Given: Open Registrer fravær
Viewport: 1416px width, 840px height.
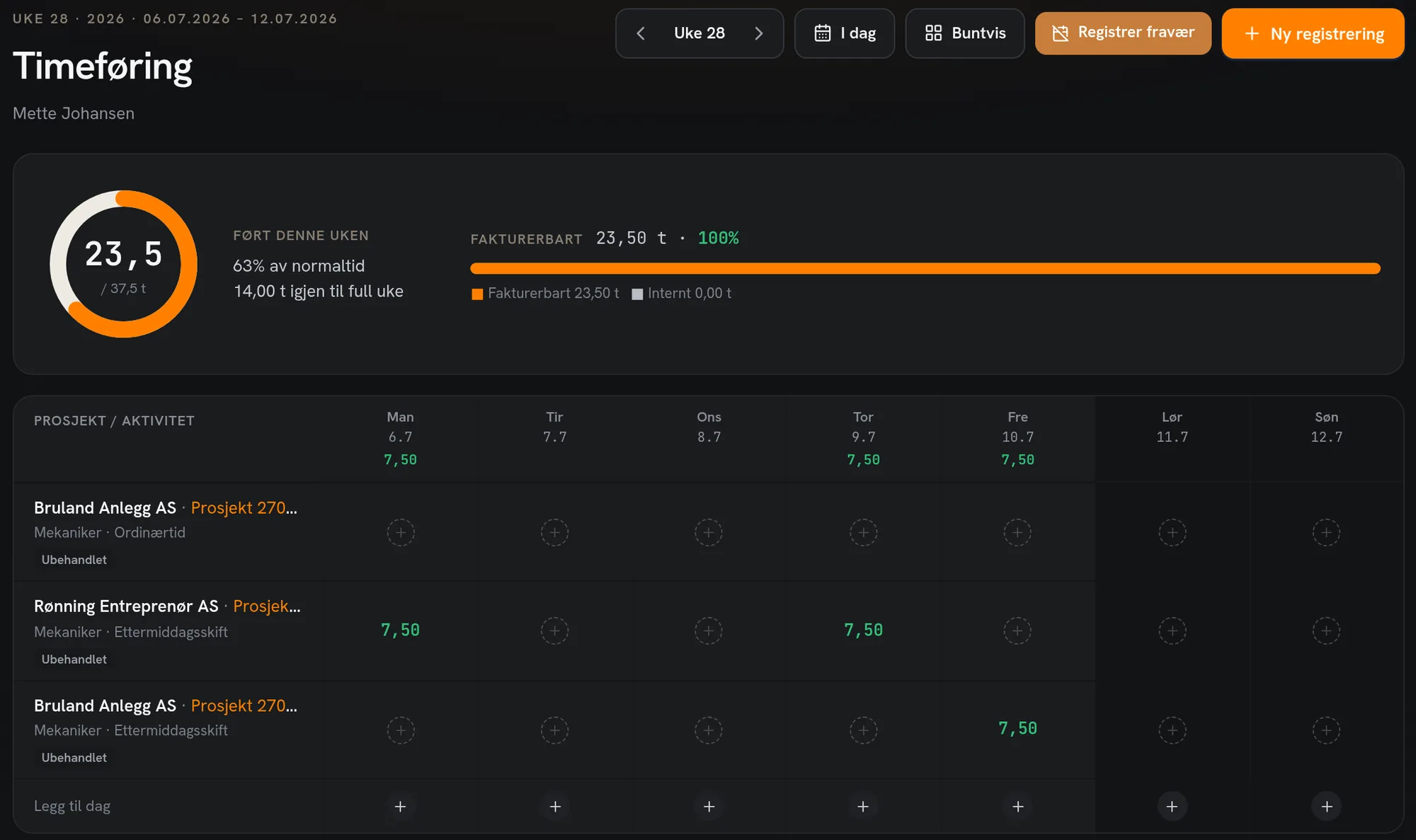Looking at the screenshot, I should coord(1123,33).
